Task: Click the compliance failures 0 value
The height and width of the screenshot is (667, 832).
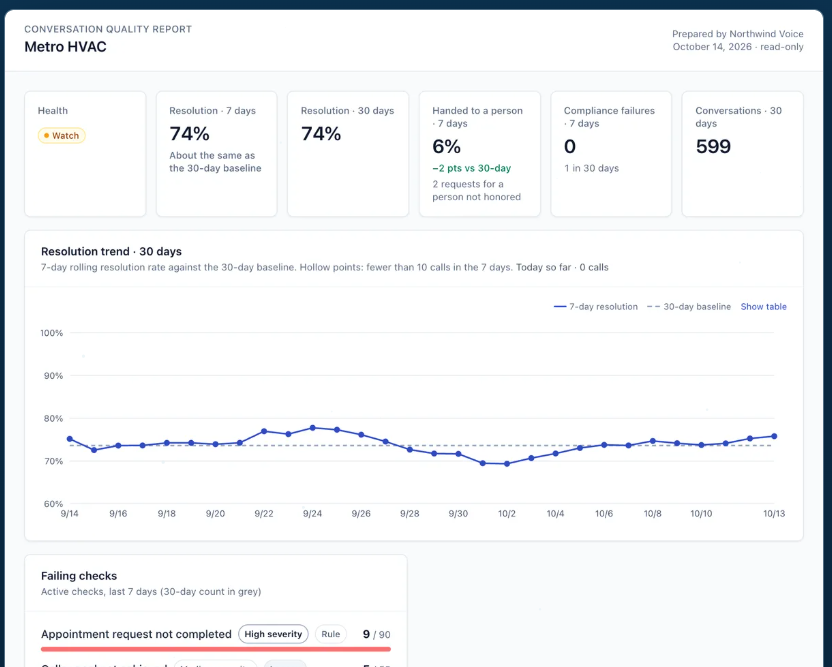Action: (570, 146)
